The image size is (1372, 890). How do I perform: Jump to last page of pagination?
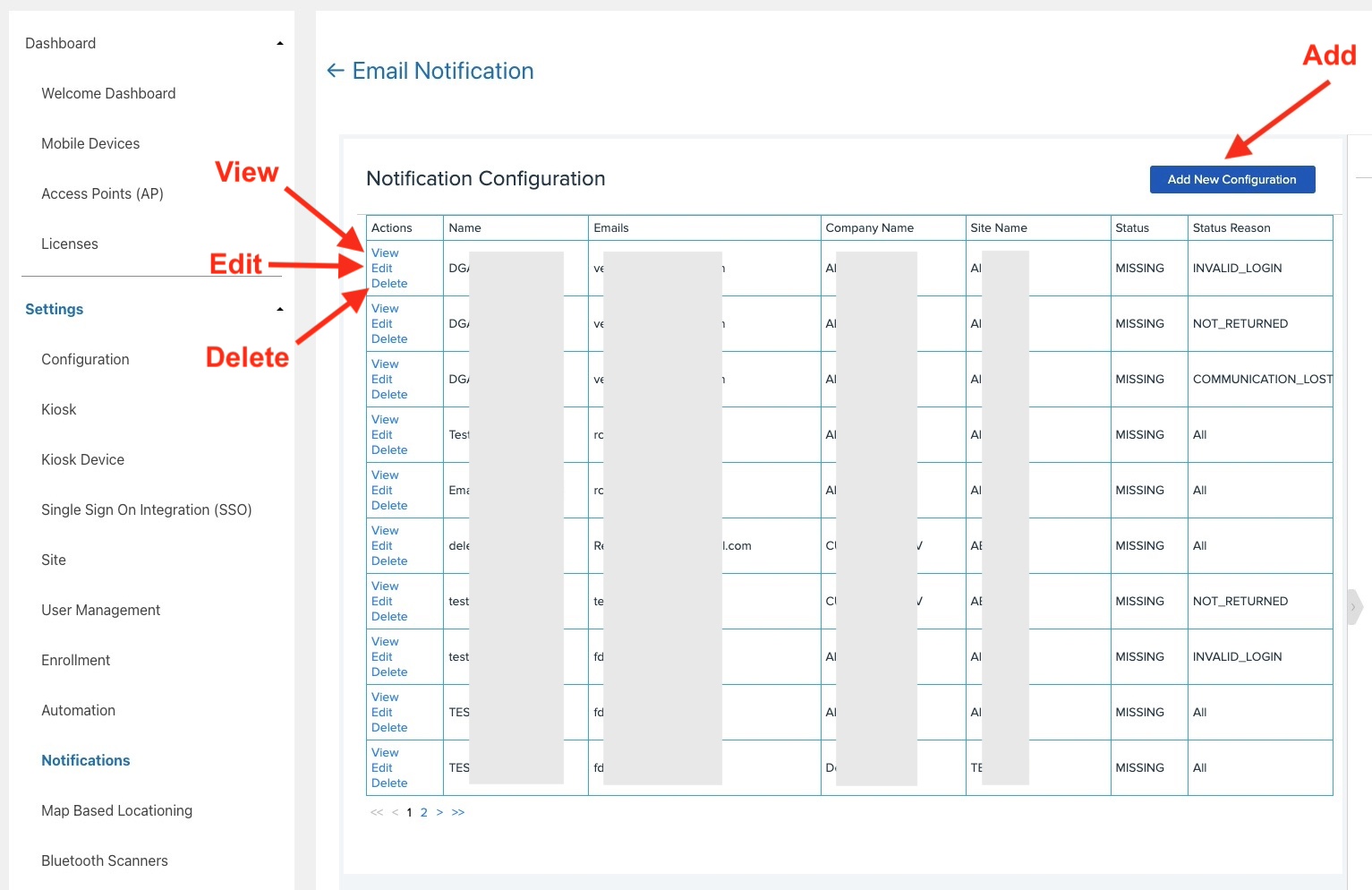[x=458, y=813]
